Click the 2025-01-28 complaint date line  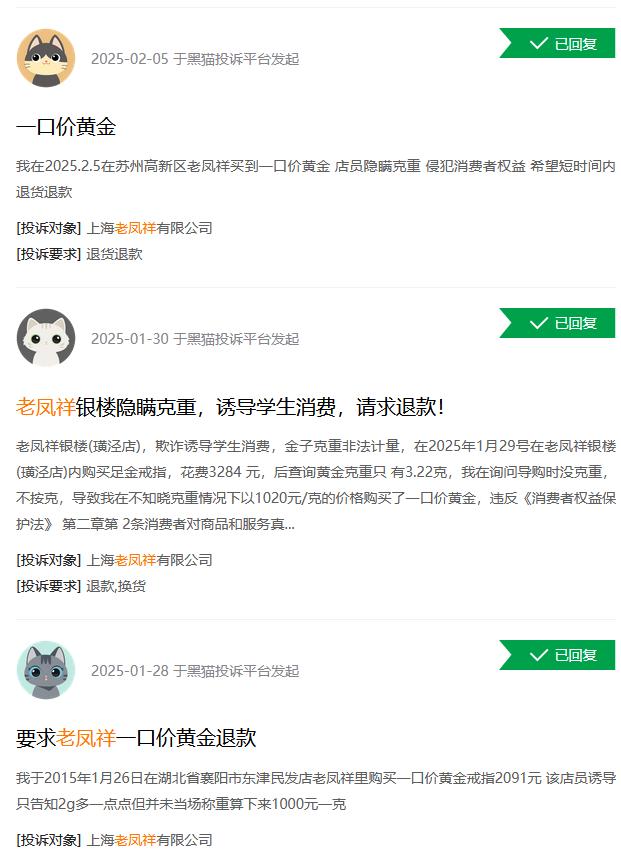coord(195,671)
